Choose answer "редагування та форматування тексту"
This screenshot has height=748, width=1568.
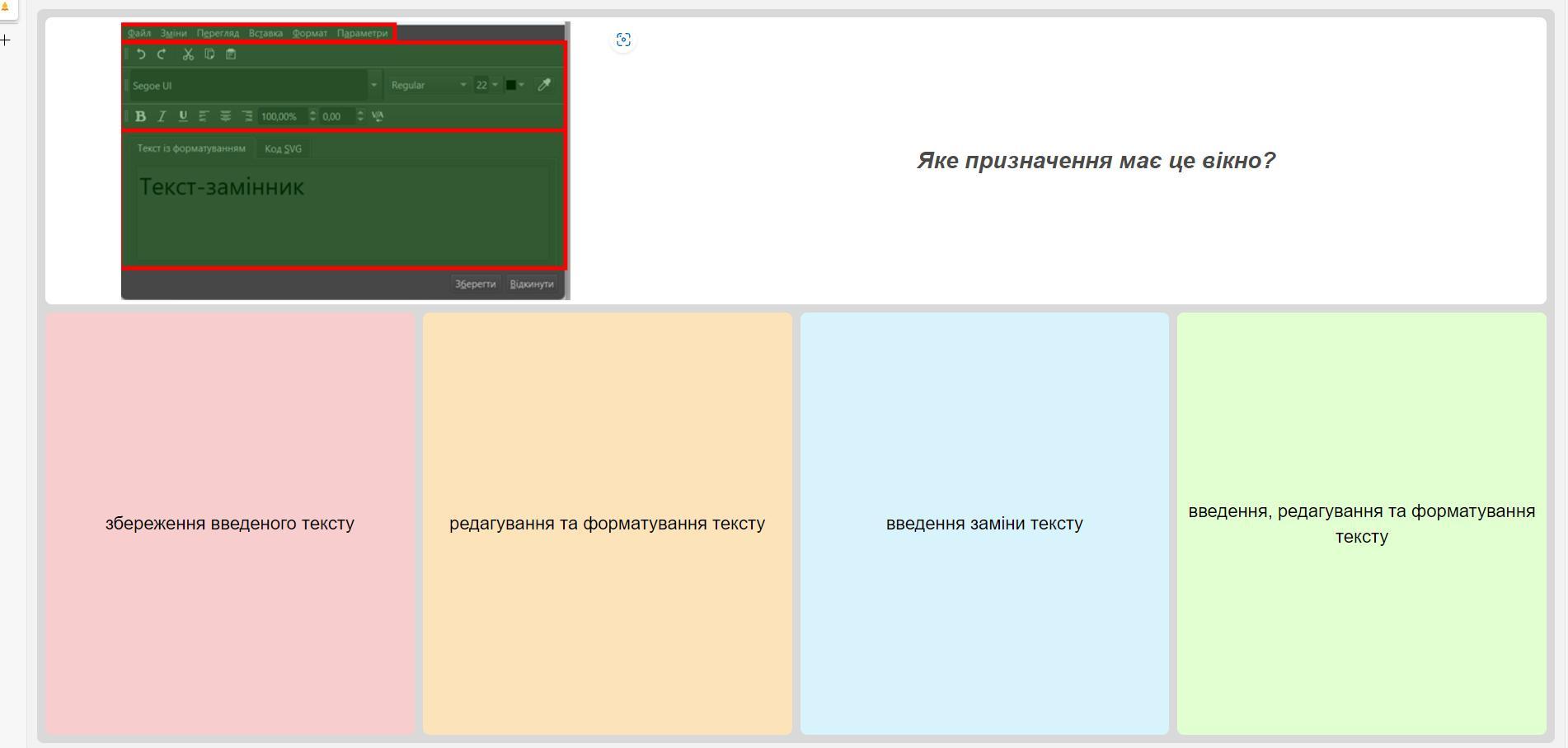608,523
